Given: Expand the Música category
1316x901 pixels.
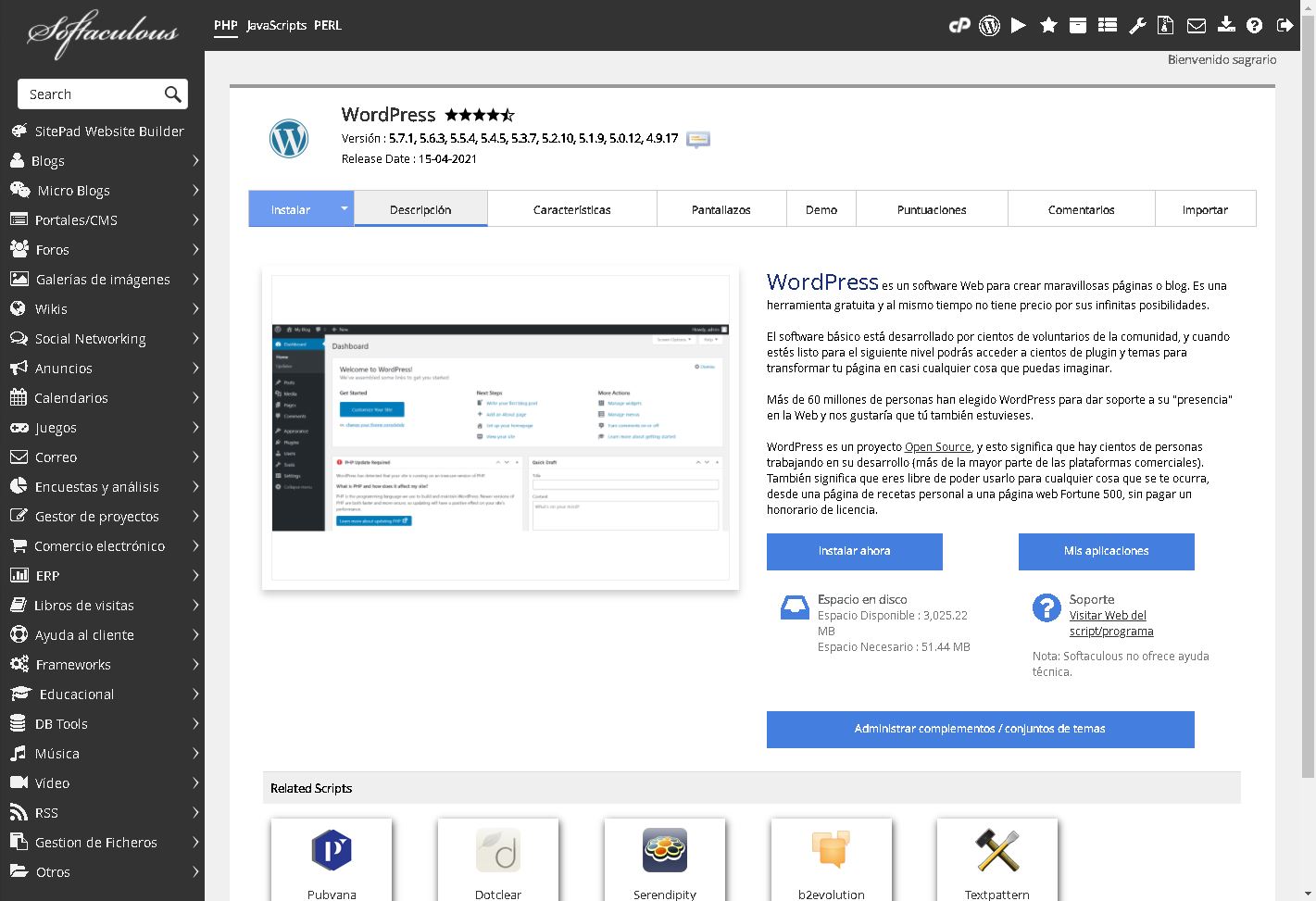Looking at the screenshot, I should click(102, 754).
